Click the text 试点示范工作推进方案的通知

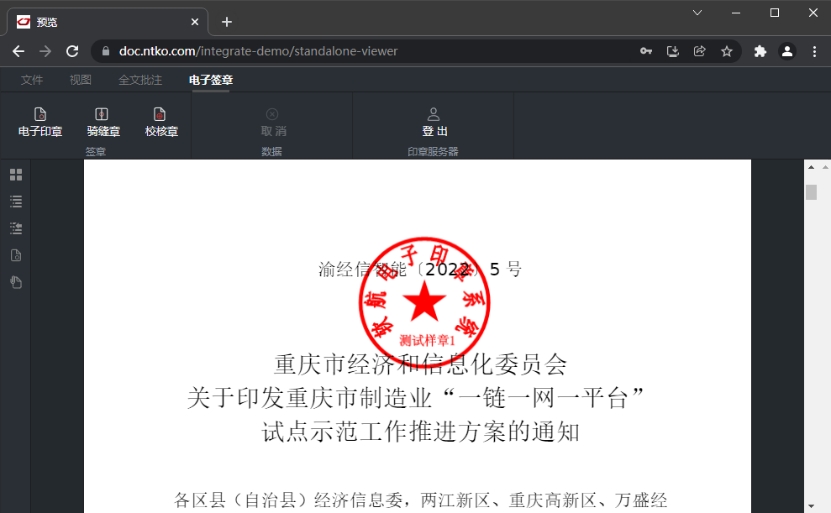coord(420,431)
